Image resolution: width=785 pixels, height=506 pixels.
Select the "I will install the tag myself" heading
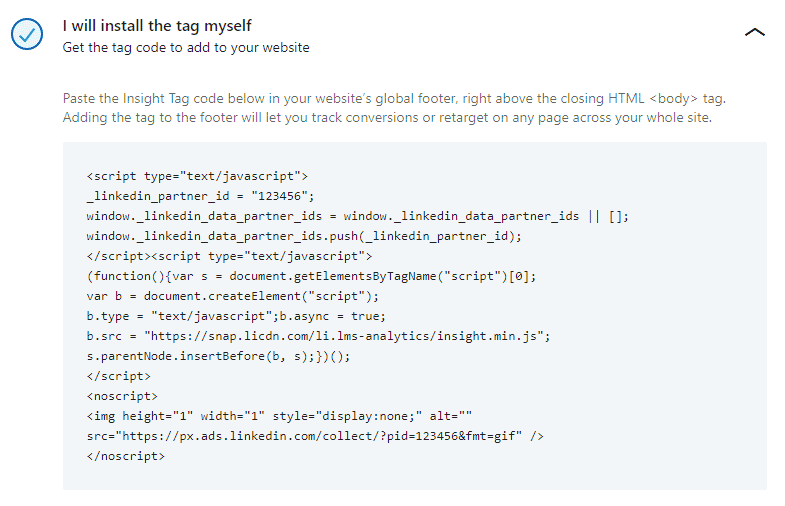click(x=157, y=26)
